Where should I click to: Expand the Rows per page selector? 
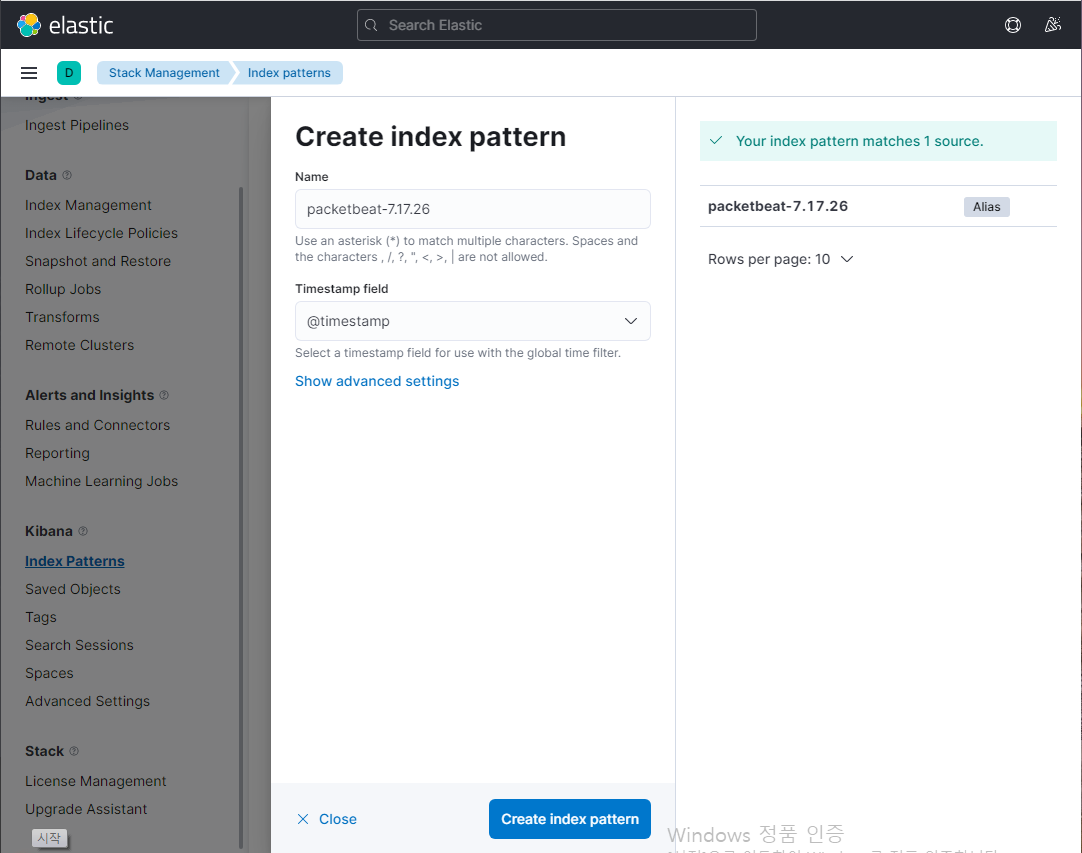coord(780,259)
